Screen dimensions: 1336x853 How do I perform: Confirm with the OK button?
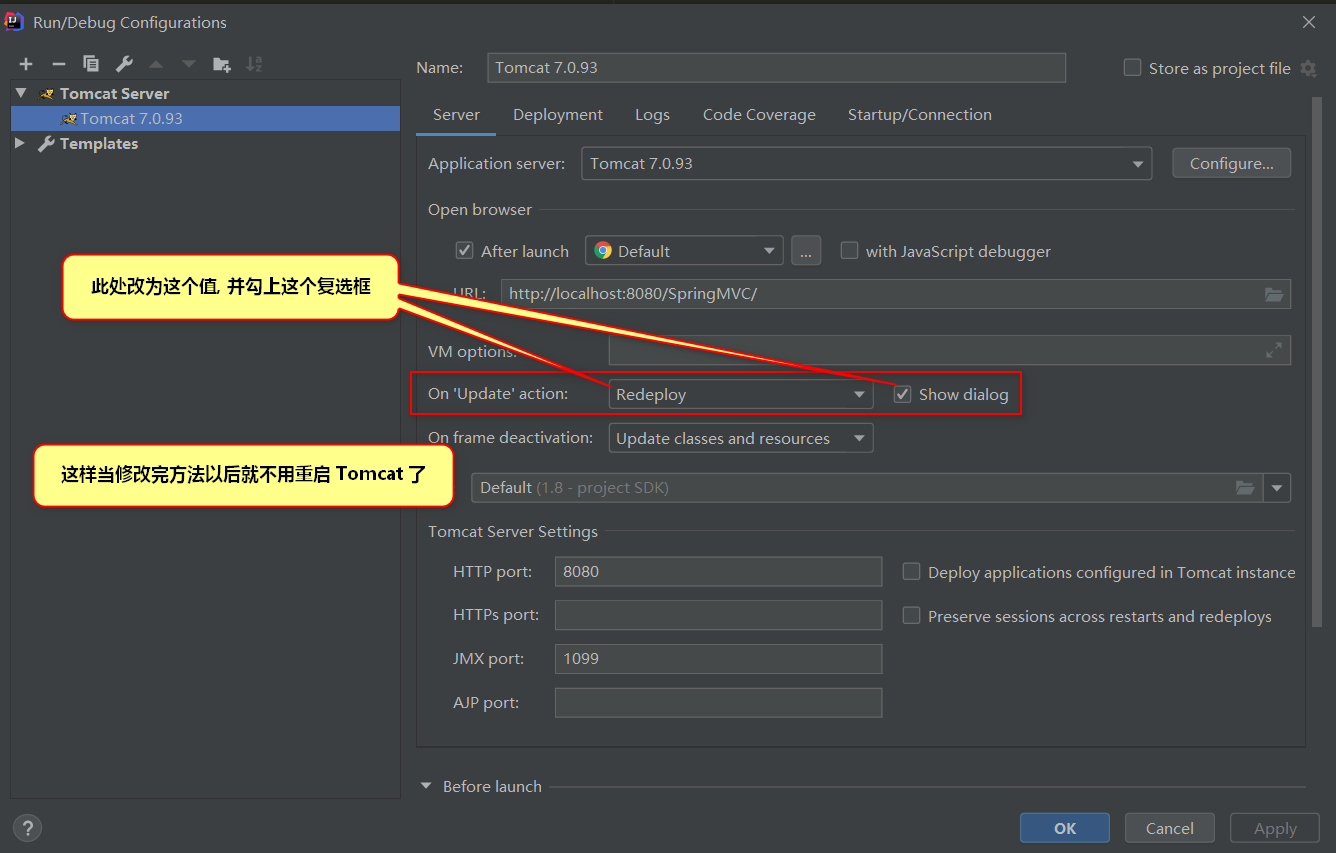pyautogui.click(x=1065, y=828)
